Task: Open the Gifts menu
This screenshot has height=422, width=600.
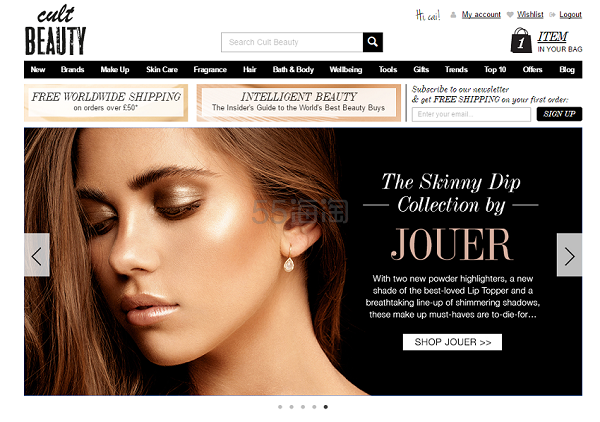Action: click(421, 70)
